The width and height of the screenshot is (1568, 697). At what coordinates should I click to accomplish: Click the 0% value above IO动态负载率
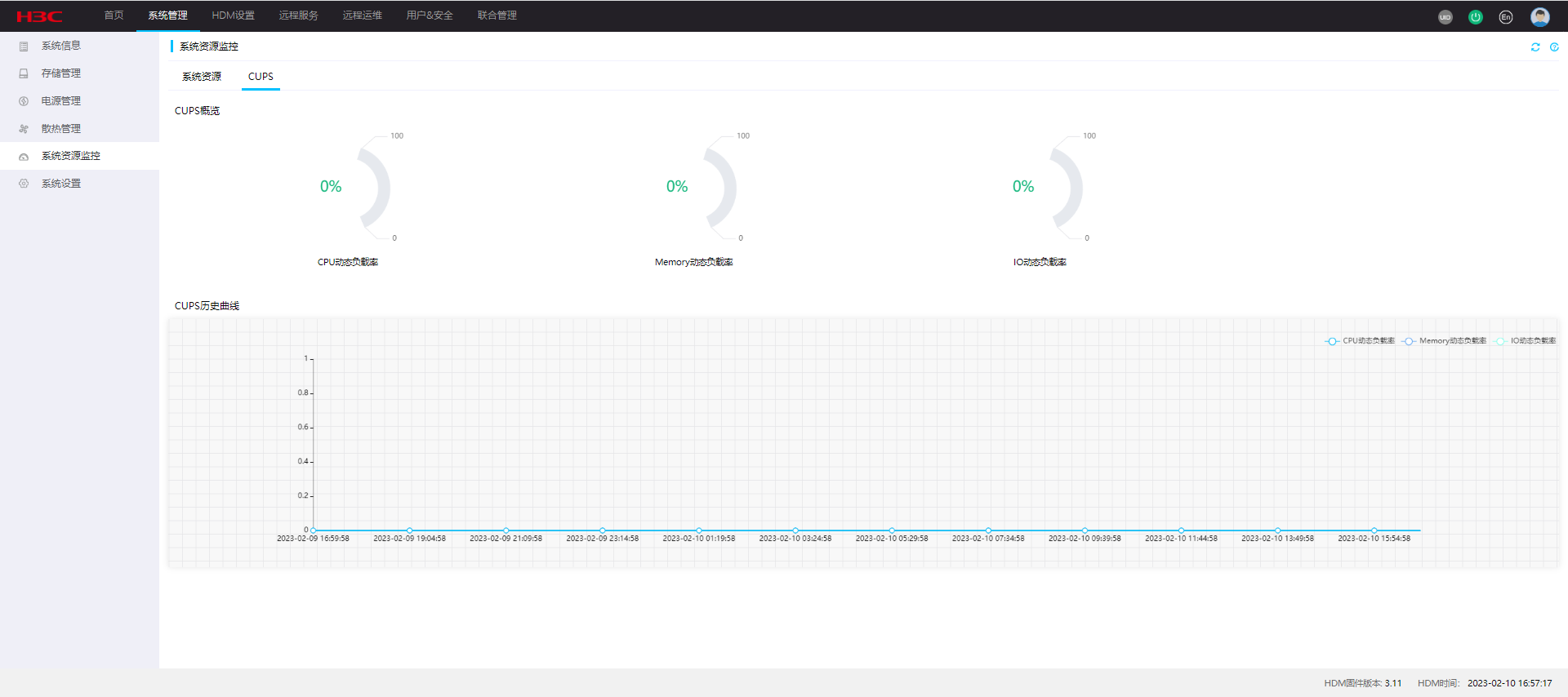coord(1023,187)
